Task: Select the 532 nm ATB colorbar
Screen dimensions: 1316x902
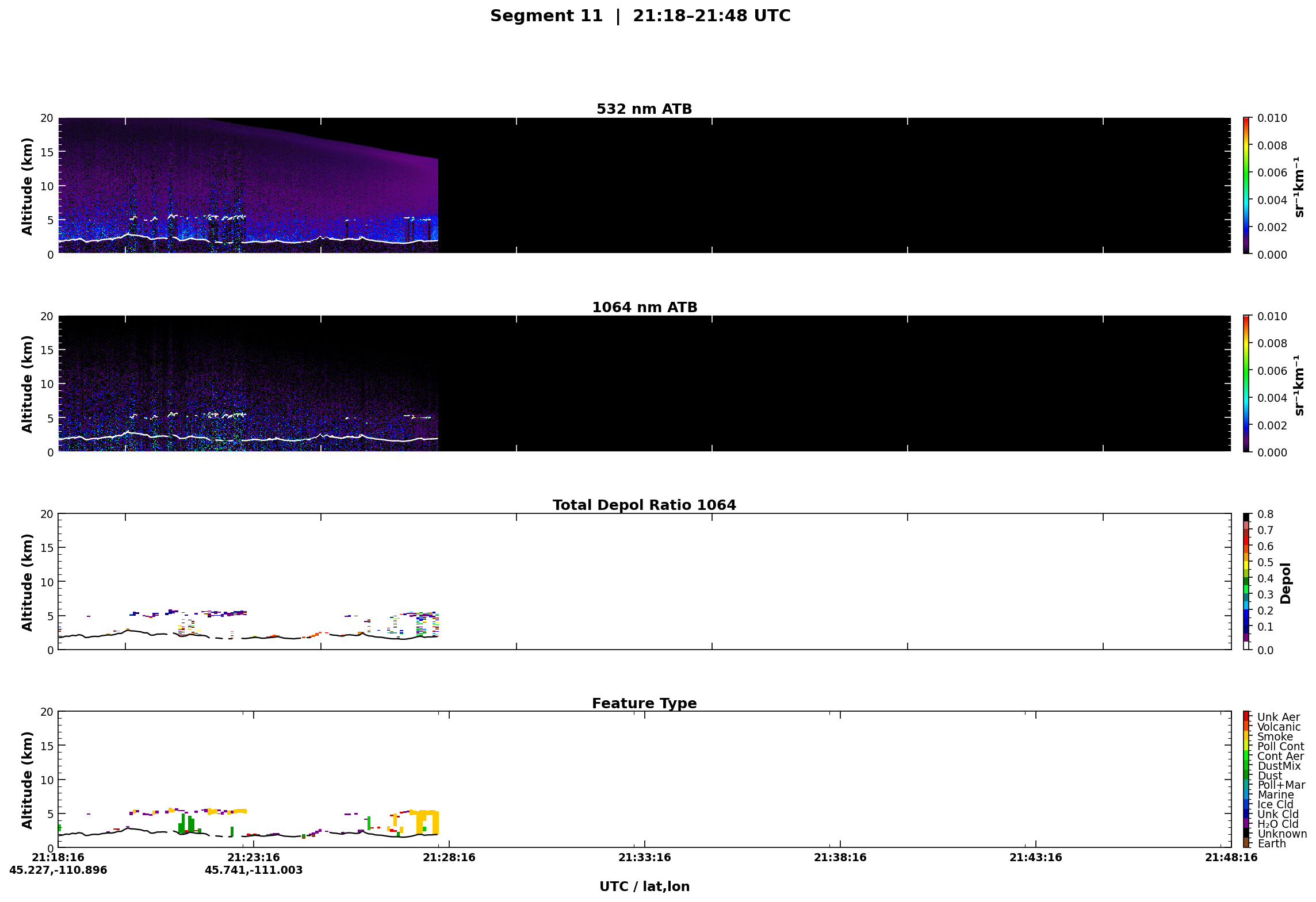Action: pos(1246,185)
